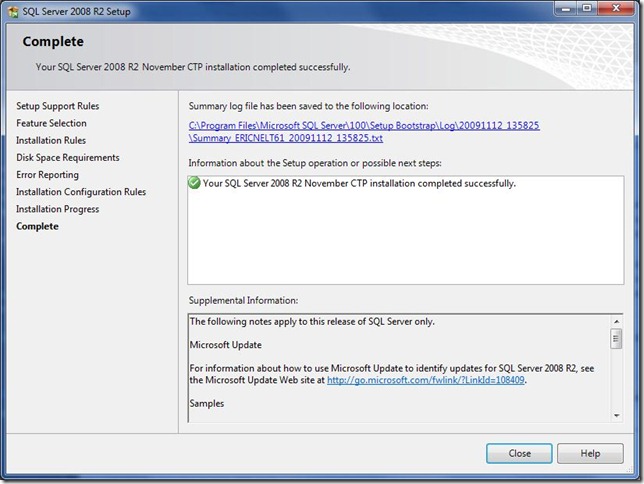Screen dimensions: 644x484
Task: Click the Supplemental Information scrollbar thumb
Action: pyautogui.click(x=616, y=339)
